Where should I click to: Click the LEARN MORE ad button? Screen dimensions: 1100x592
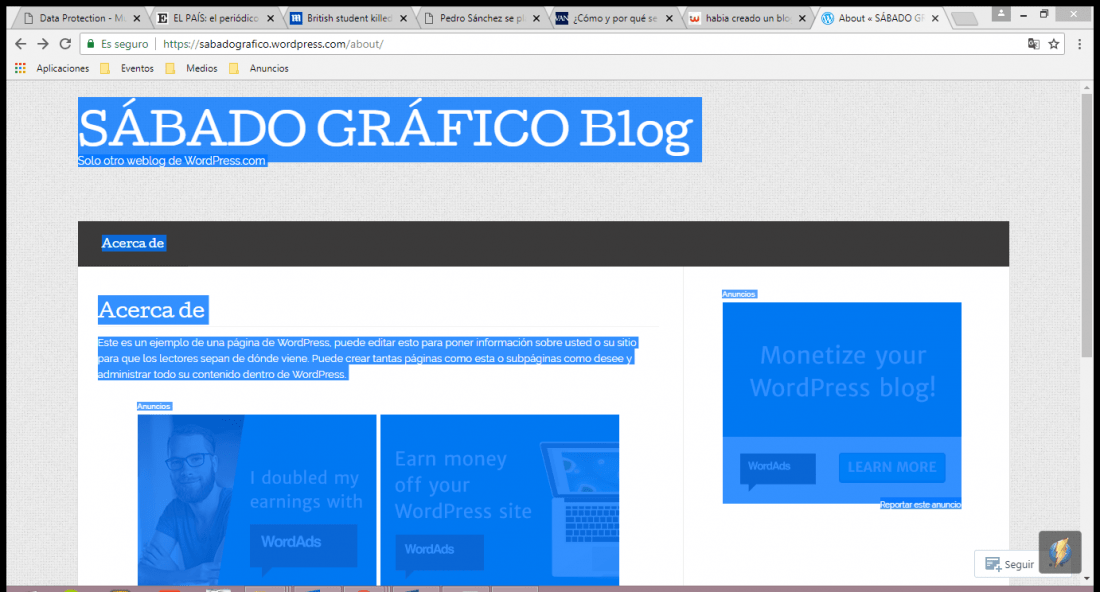pyautogui.click(x=892, y=467)
